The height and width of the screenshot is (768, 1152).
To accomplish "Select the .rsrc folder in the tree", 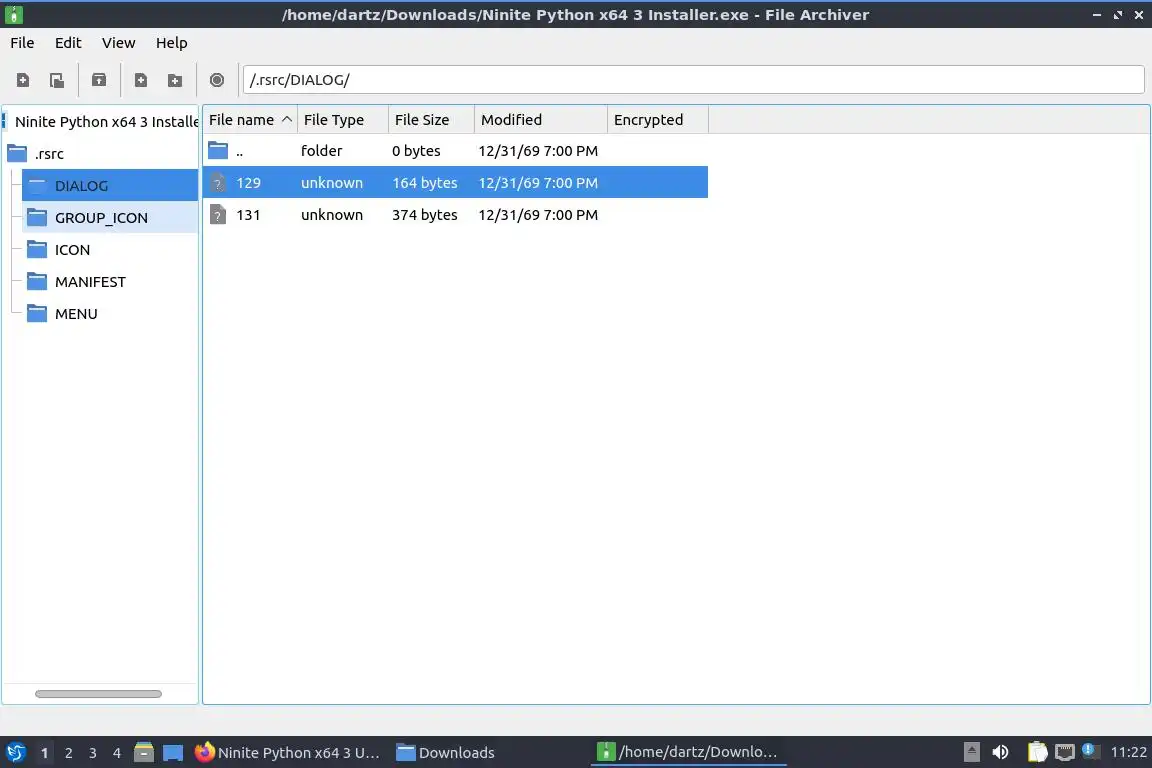I will [48, 154].
